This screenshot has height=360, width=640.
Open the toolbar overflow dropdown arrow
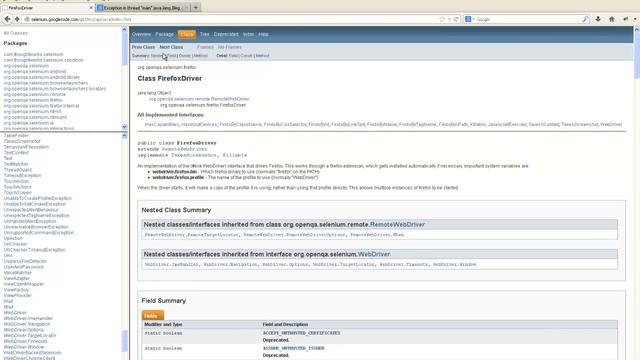pos(635,19)
